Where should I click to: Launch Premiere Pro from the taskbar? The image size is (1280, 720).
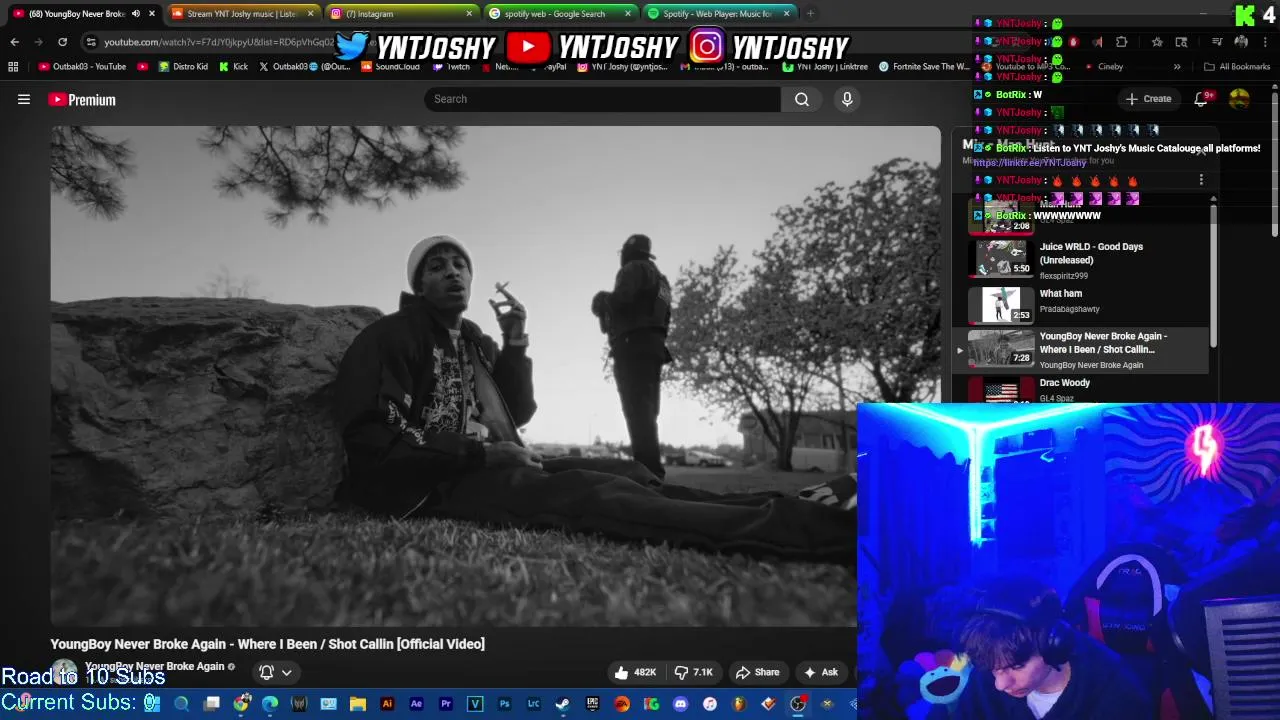[x=446, y=704]
